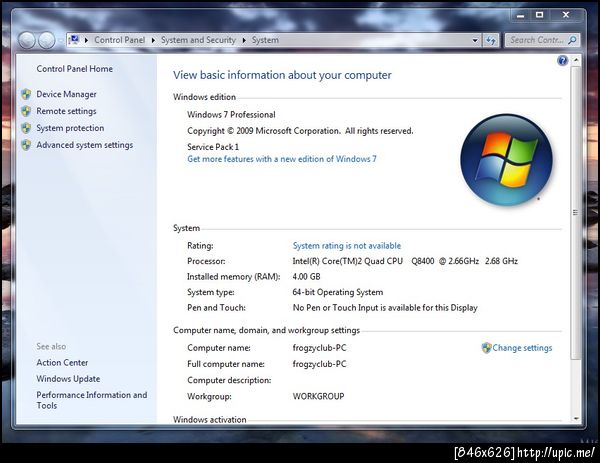600x463 pixels.
Task: Open the Advanced system settings link
Action: pyautogui.click(x=85, y=145)
